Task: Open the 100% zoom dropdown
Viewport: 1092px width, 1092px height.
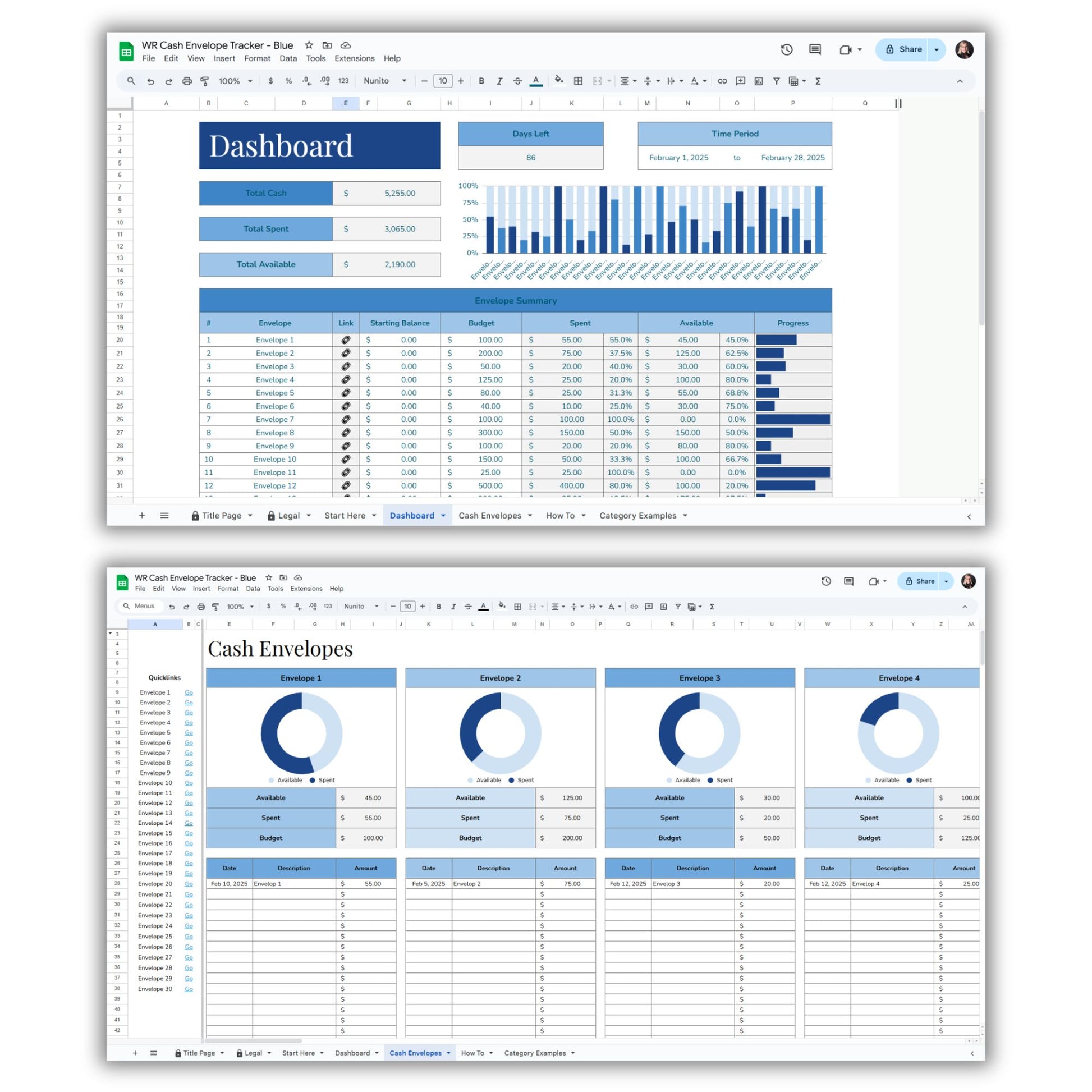Action: [235, 81]
